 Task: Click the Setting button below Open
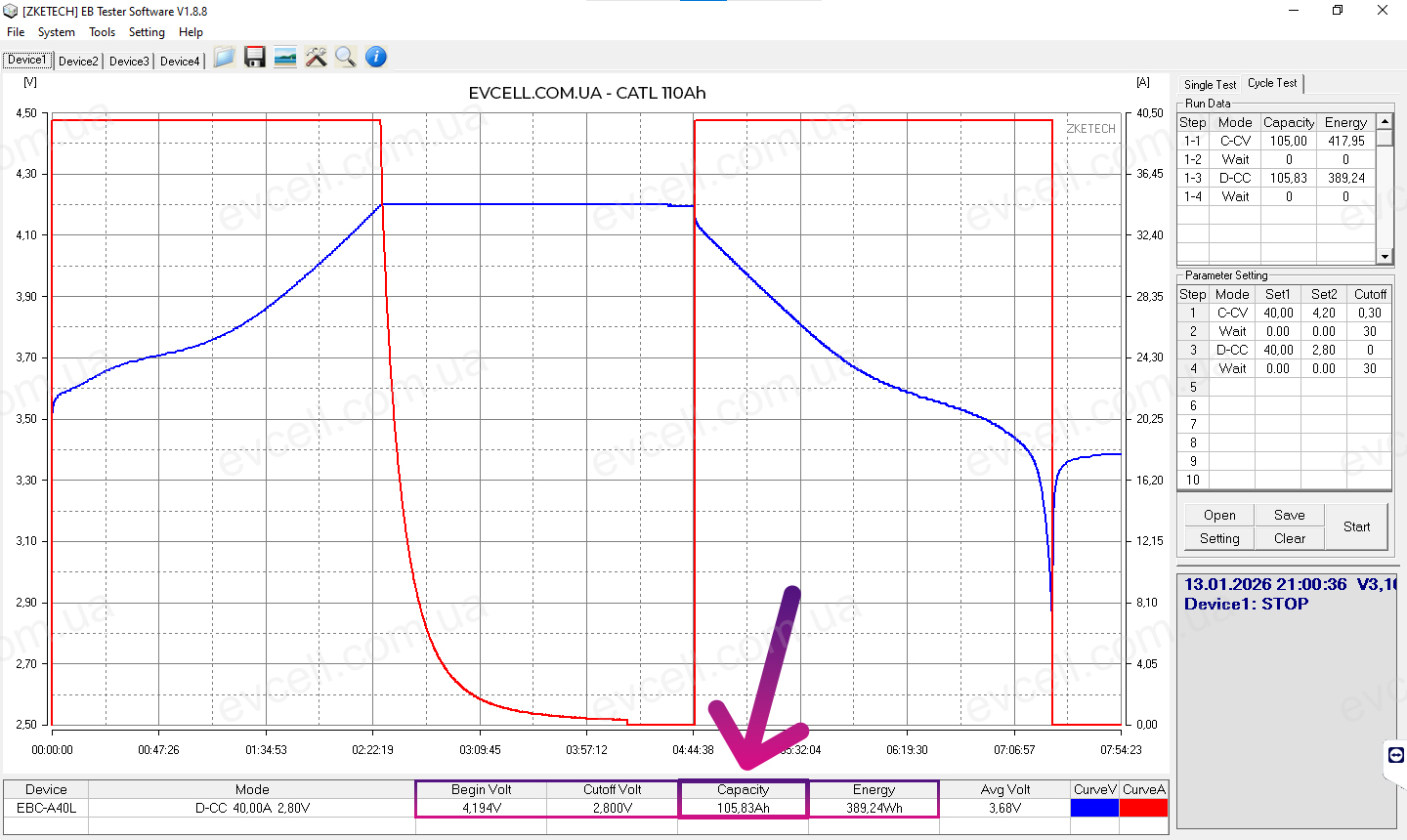tap(1219, 538)
